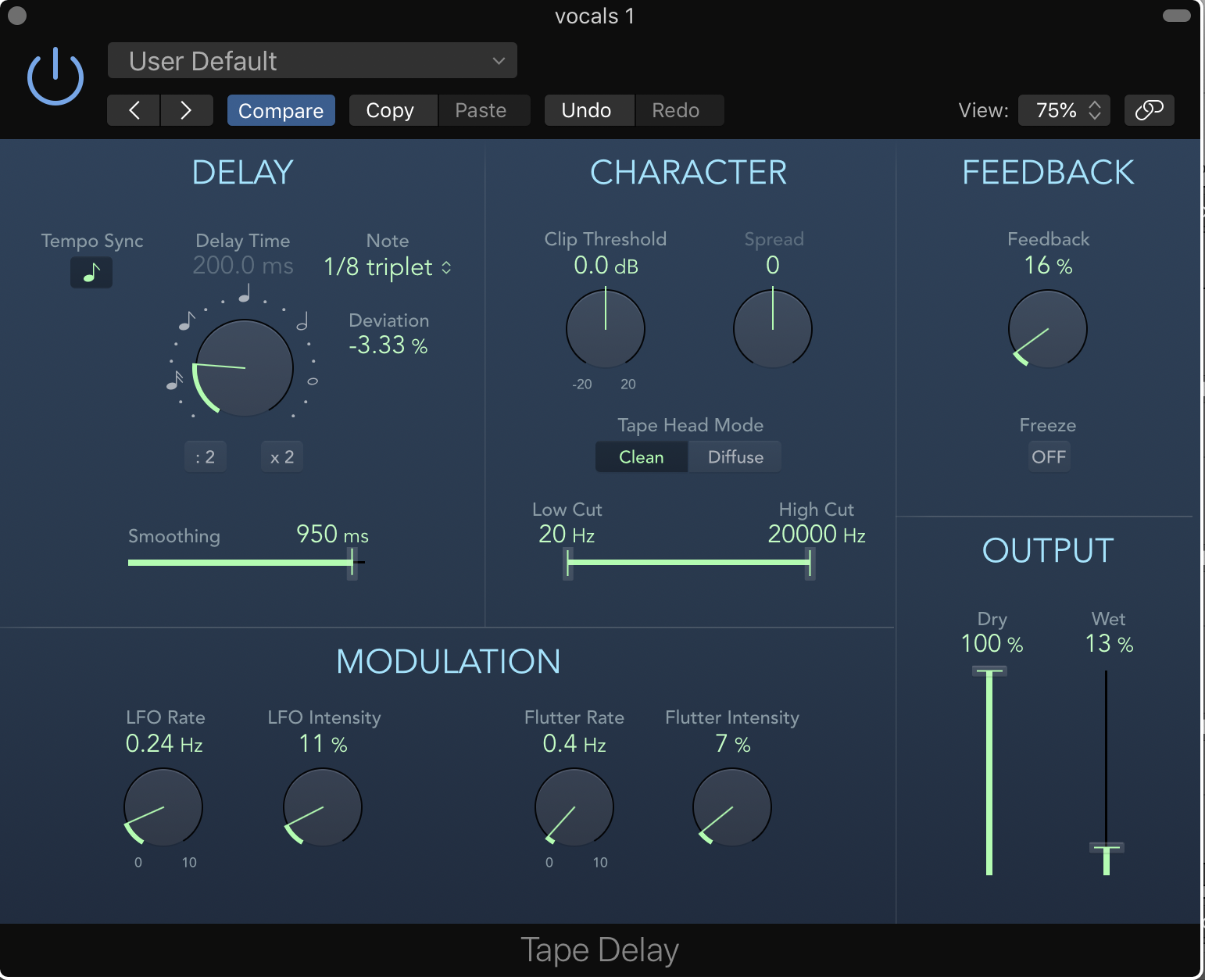This screenshot has width=1205, height=980.
Task: Click the Wet 13 % value
Action: (x=1109, y=644)
